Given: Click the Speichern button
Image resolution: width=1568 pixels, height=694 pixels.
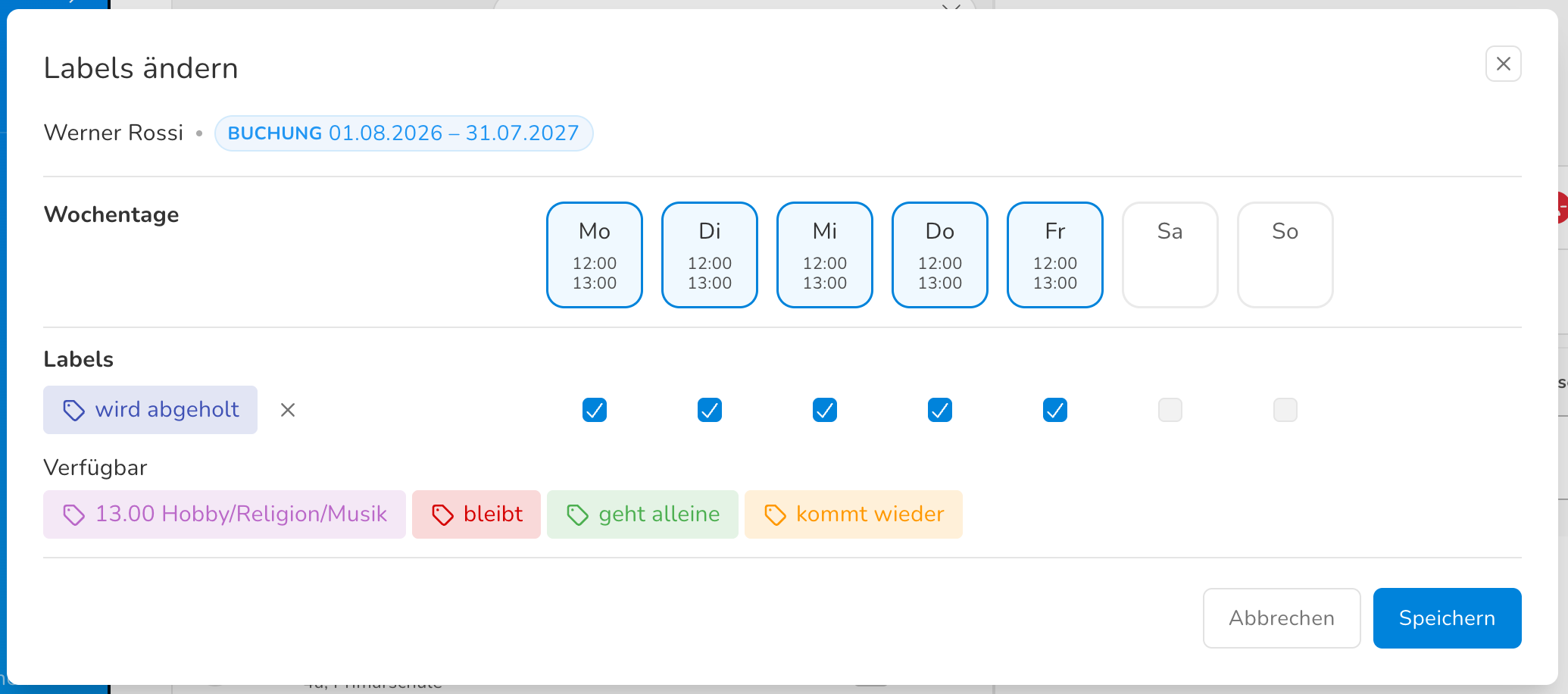Looking at the screenshot, I should point(1448,618).
